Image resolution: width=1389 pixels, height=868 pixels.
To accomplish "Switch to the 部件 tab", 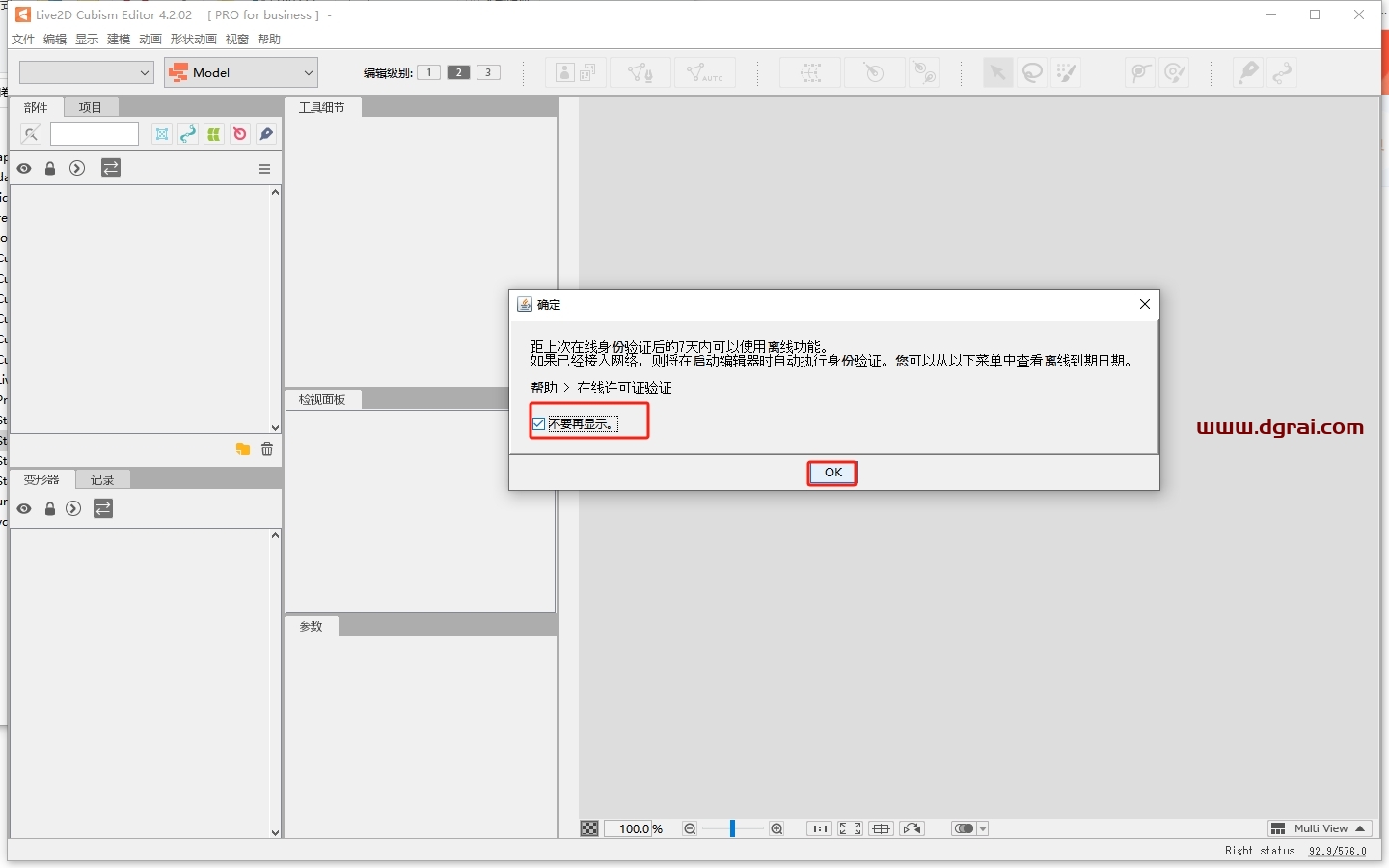I will (36, 107).
